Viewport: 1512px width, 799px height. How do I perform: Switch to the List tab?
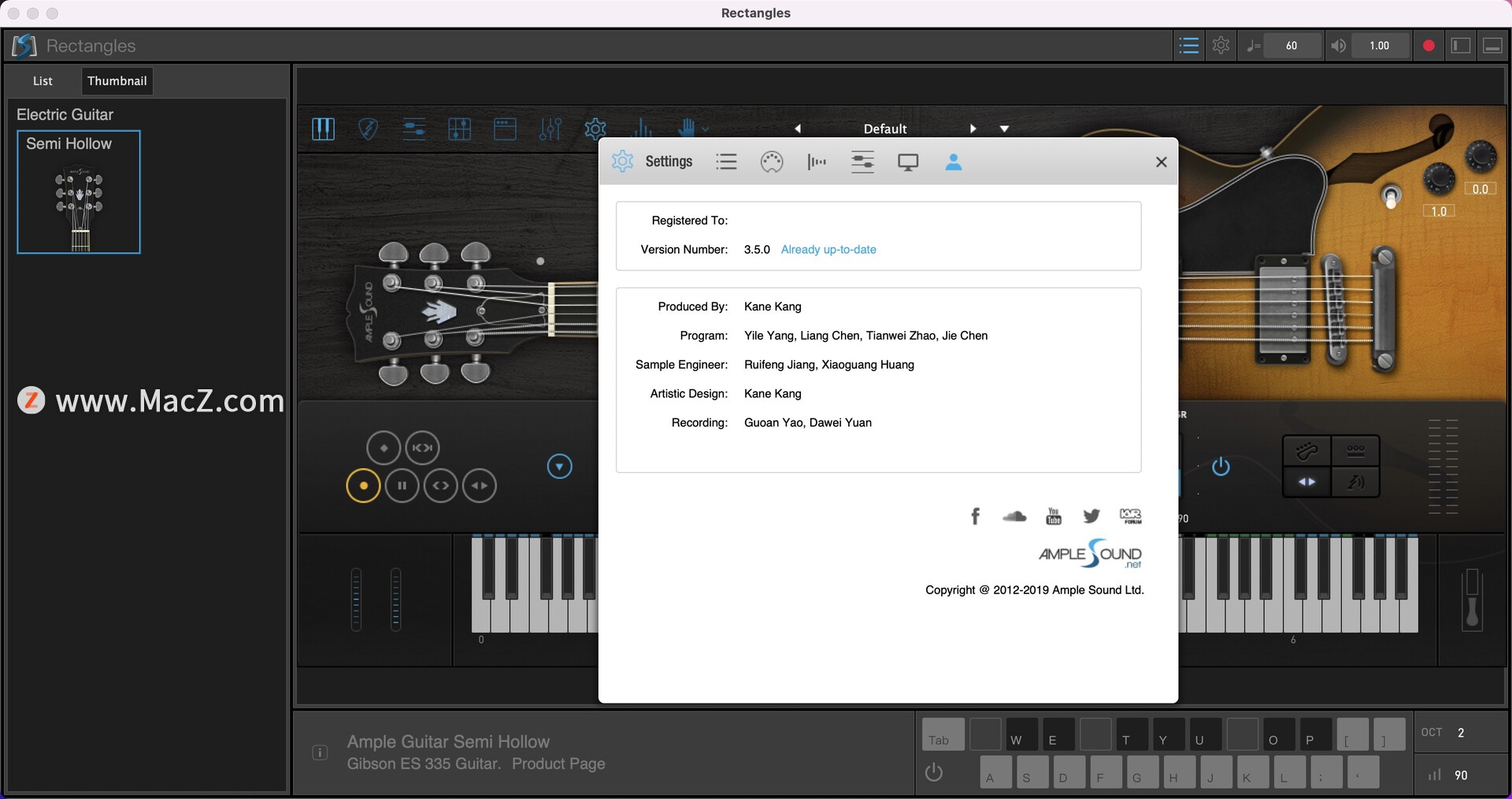[x=43, y=80]
